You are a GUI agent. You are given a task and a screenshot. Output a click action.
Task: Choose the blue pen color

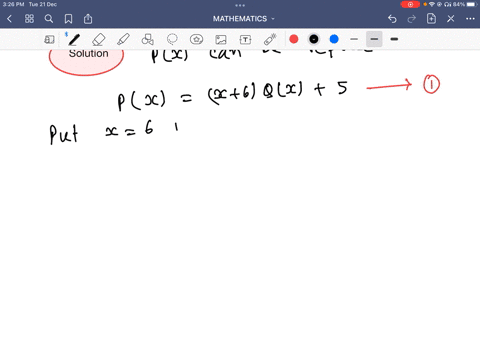pos(334,39)
